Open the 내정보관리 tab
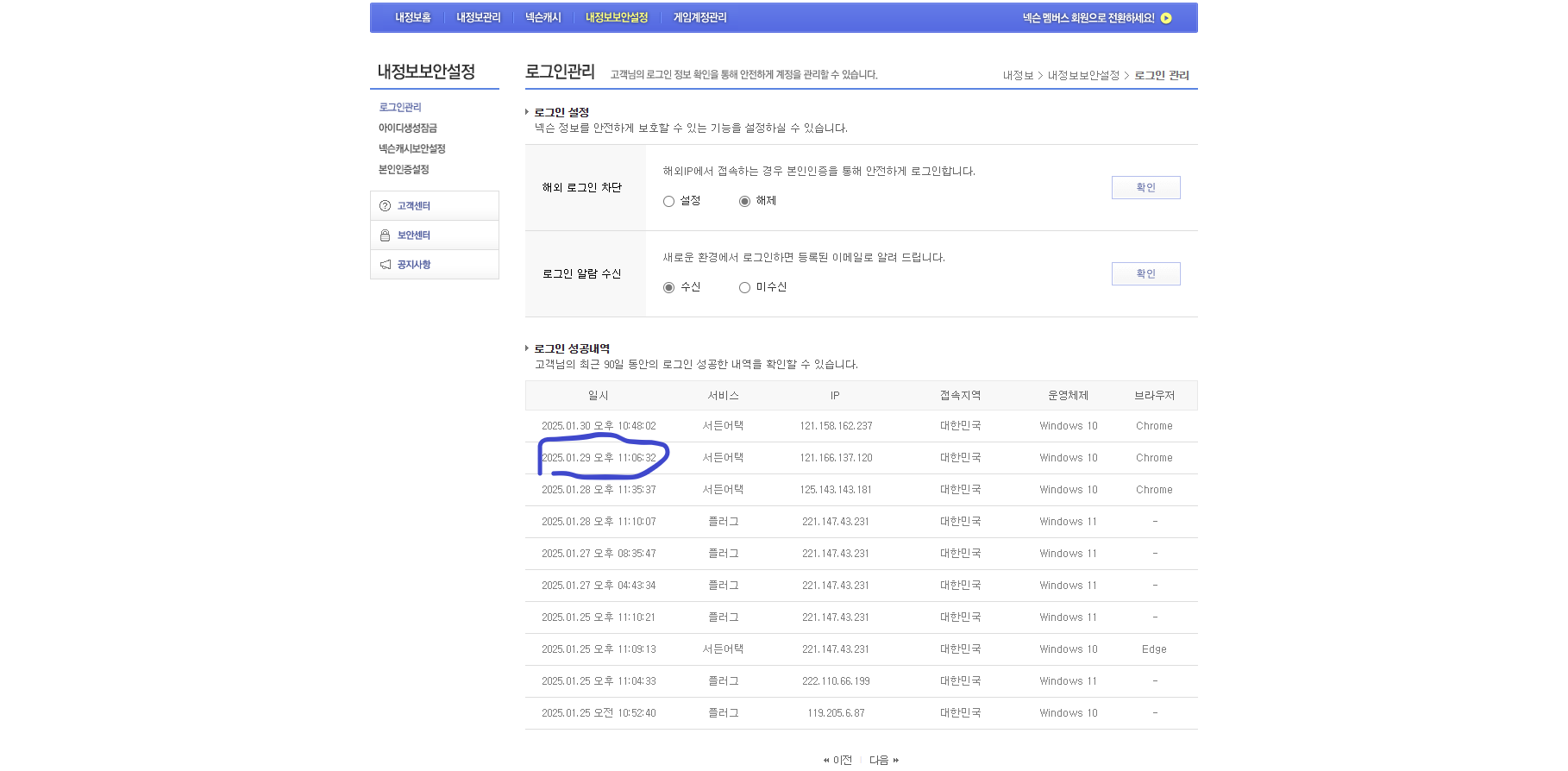Image resolution: width=1568 pixels, height=771 pixels. (478, 17)
